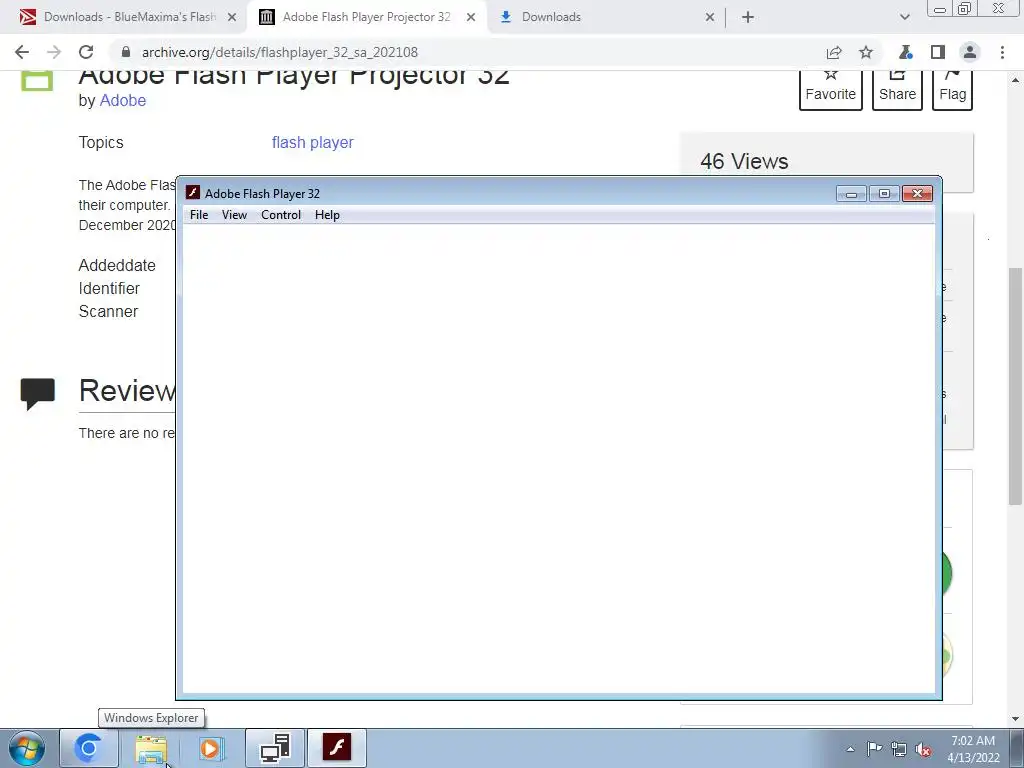Open the File menu in Flash Player
1024x768 pixels.
pos(199,215)
